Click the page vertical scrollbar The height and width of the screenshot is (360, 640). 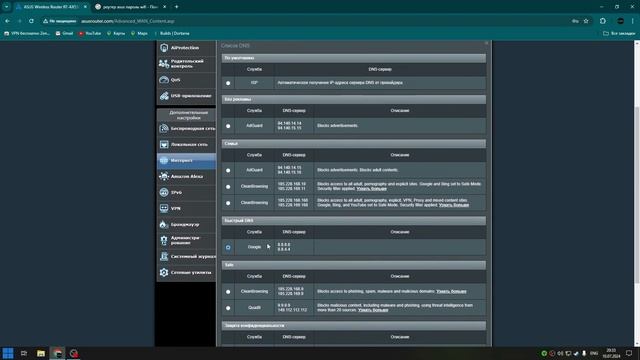pyautogui.click(x=637, y=194)
